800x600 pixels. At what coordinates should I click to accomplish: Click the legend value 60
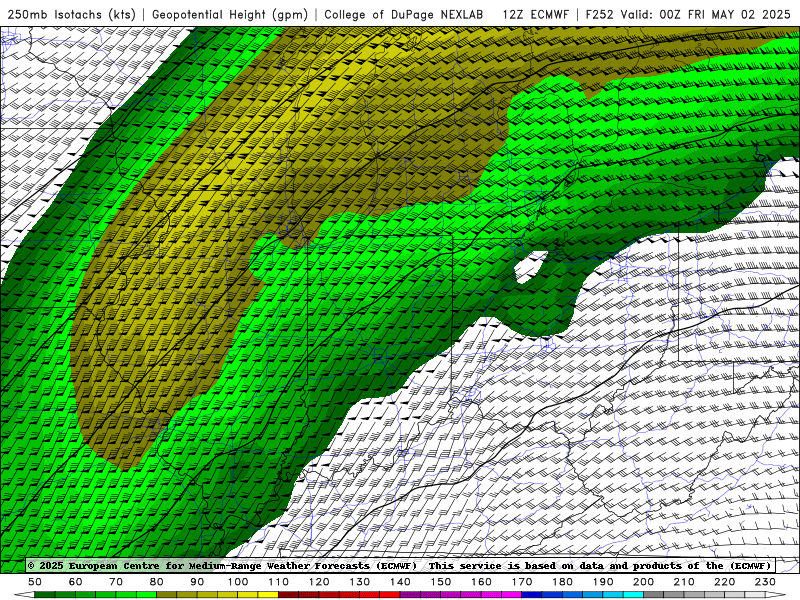coord(76,582)
